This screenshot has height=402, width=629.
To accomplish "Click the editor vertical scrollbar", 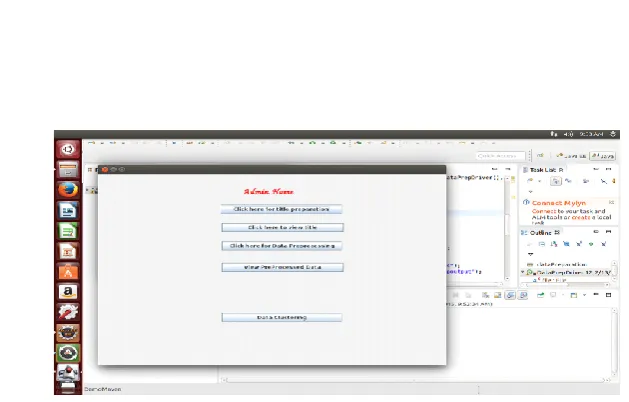I will 507,228.
